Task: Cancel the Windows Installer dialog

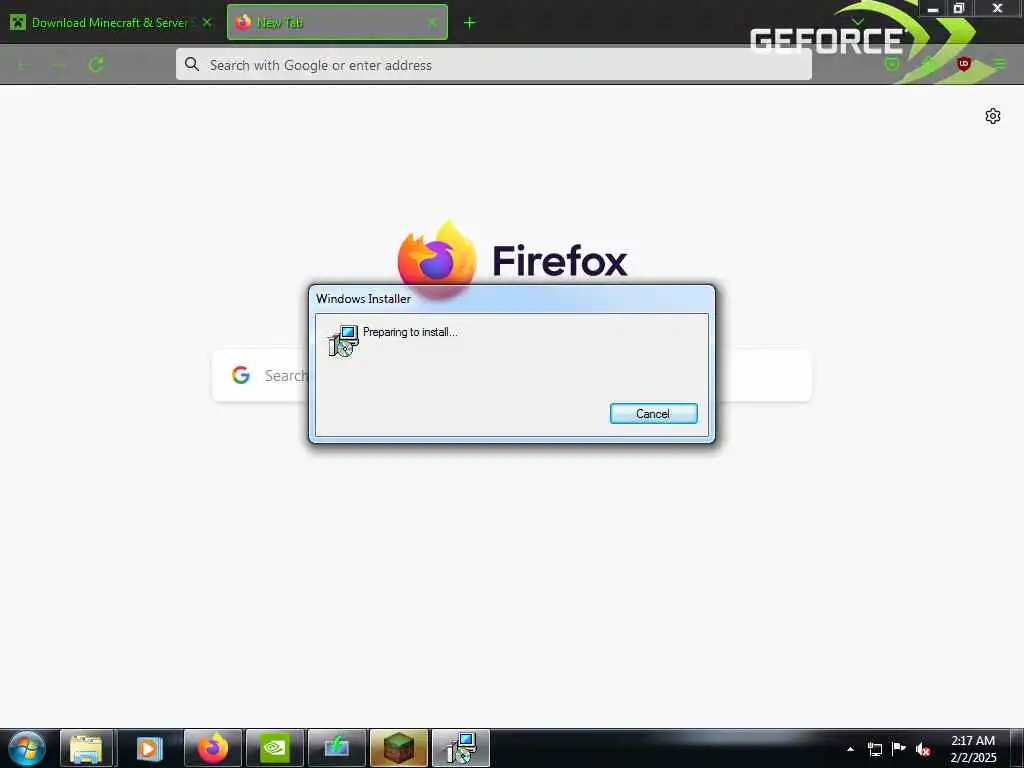Action: 653,413
